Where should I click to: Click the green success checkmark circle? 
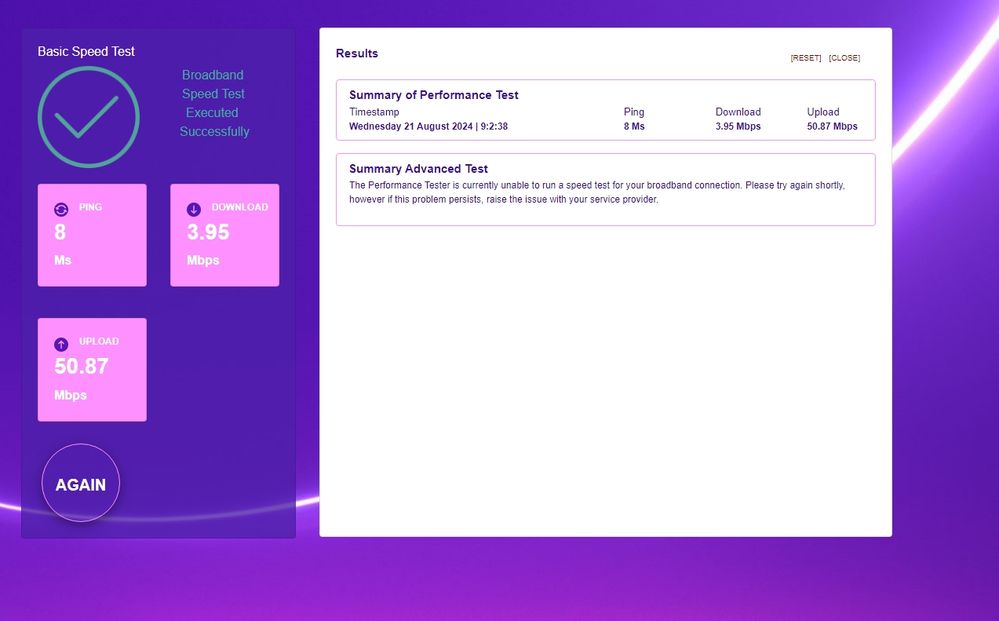(88, 117)
